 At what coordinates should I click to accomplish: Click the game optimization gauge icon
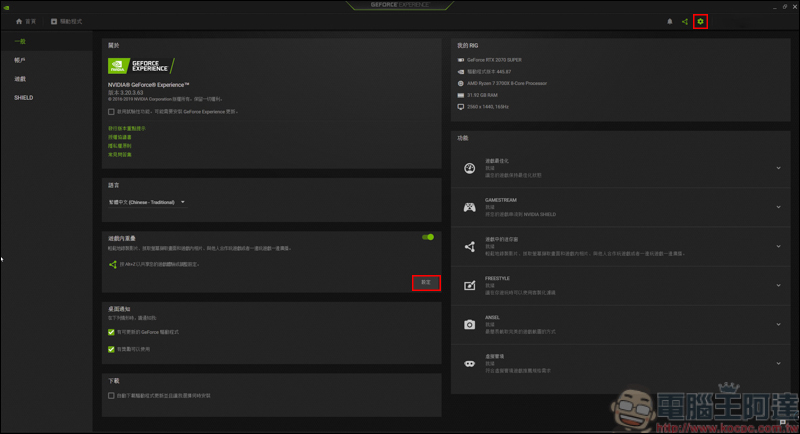coord(469,168)
